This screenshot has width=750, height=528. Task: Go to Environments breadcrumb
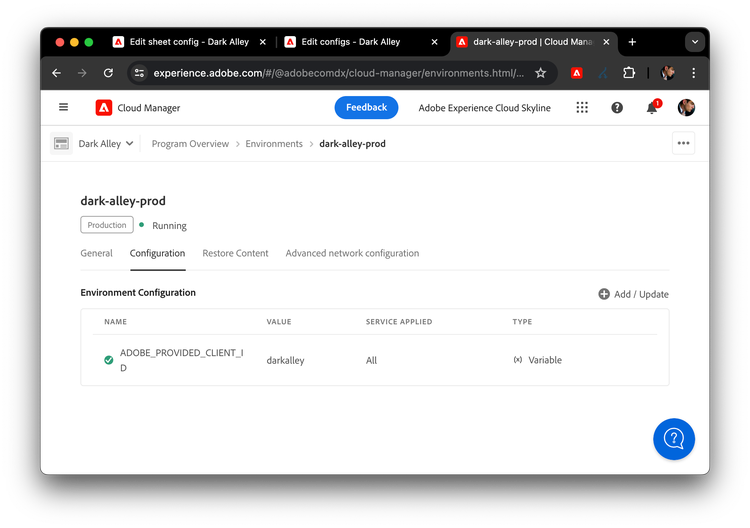click(x=274, y=143)
